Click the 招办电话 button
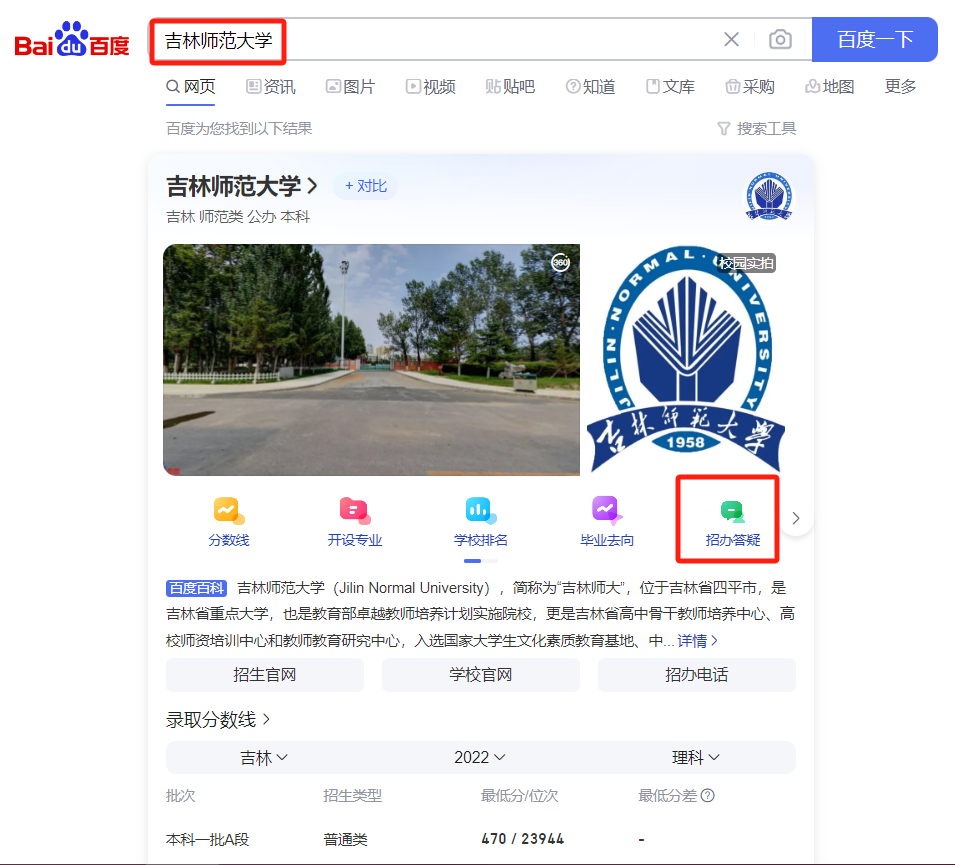The width and height of the screenshot is (955, 865). pyautogui.click(x=697, y=675)
